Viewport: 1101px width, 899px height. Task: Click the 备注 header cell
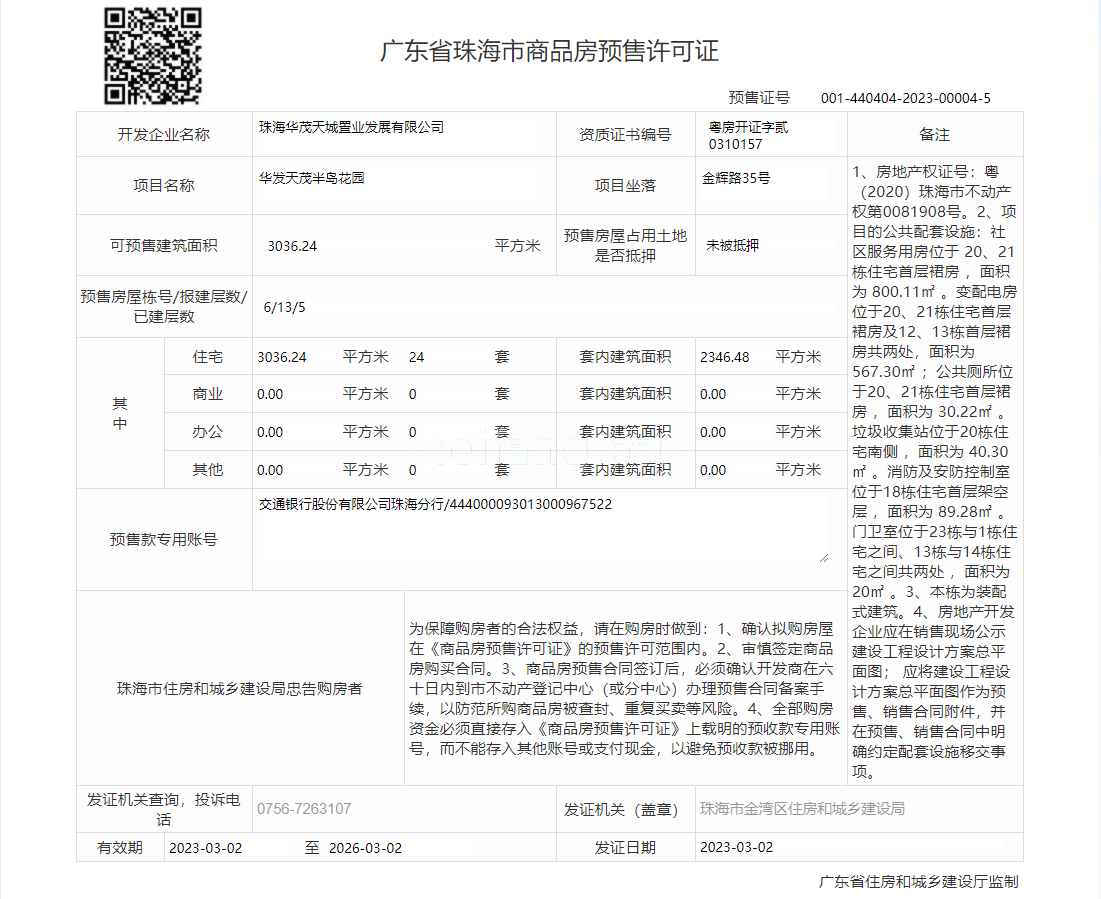pos(935,134)
